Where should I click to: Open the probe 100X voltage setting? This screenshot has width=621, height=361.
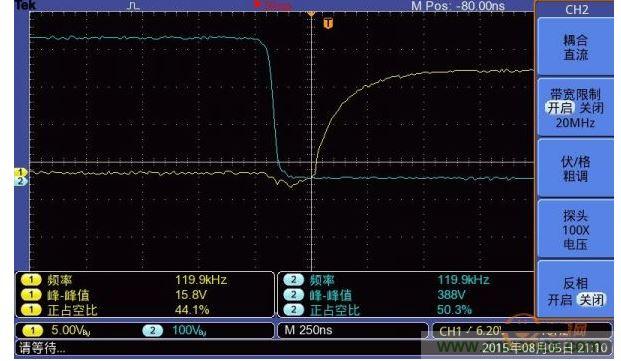pos(575,230)
